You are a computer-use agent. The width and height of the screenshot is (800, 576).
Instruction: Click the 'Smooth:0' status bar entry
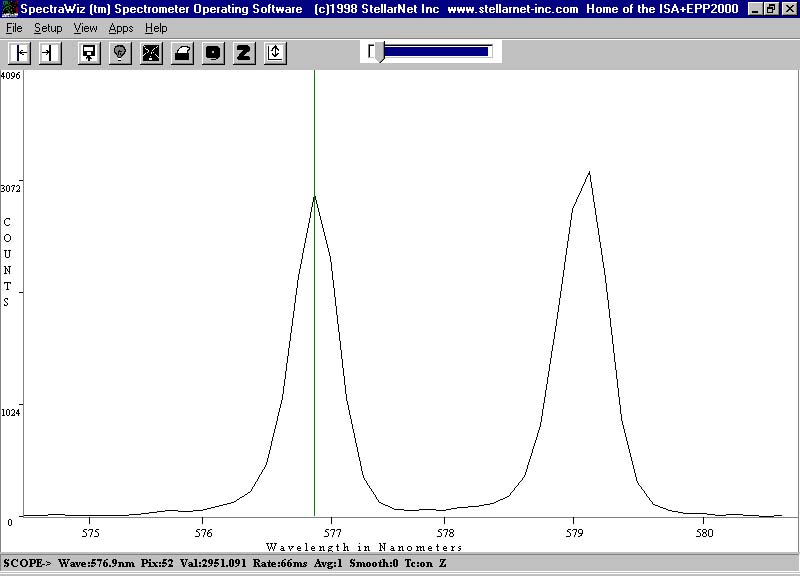[x=374, y=564]
